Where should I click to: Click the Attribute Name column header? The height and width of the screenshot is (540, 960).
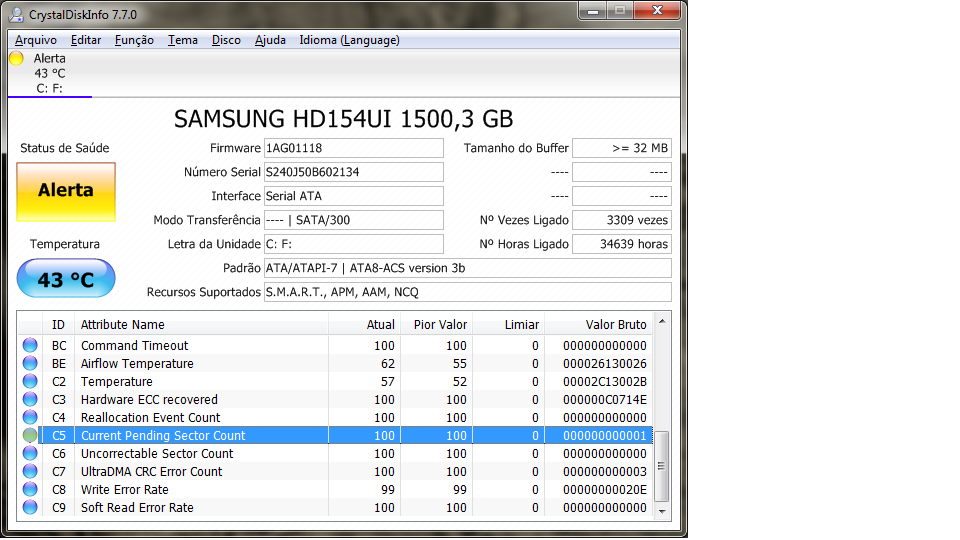pyautogui.click(x=201, y=324)
